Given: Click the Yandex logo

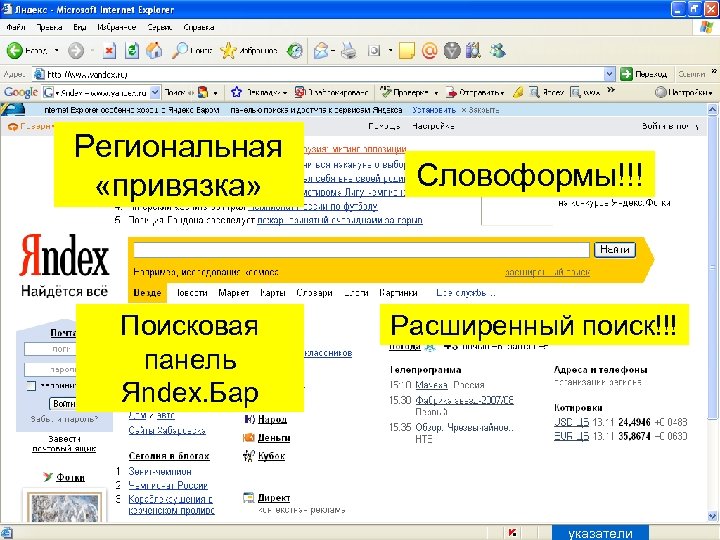Looking at the screenshot, I should (x=64, y=255).
